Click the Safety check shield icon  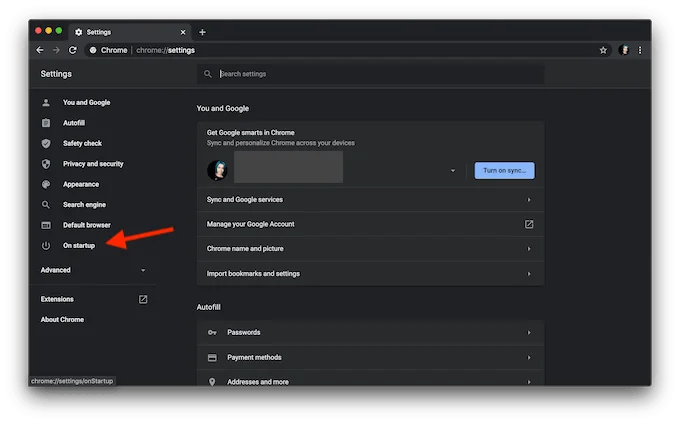[x=46, y=144]
